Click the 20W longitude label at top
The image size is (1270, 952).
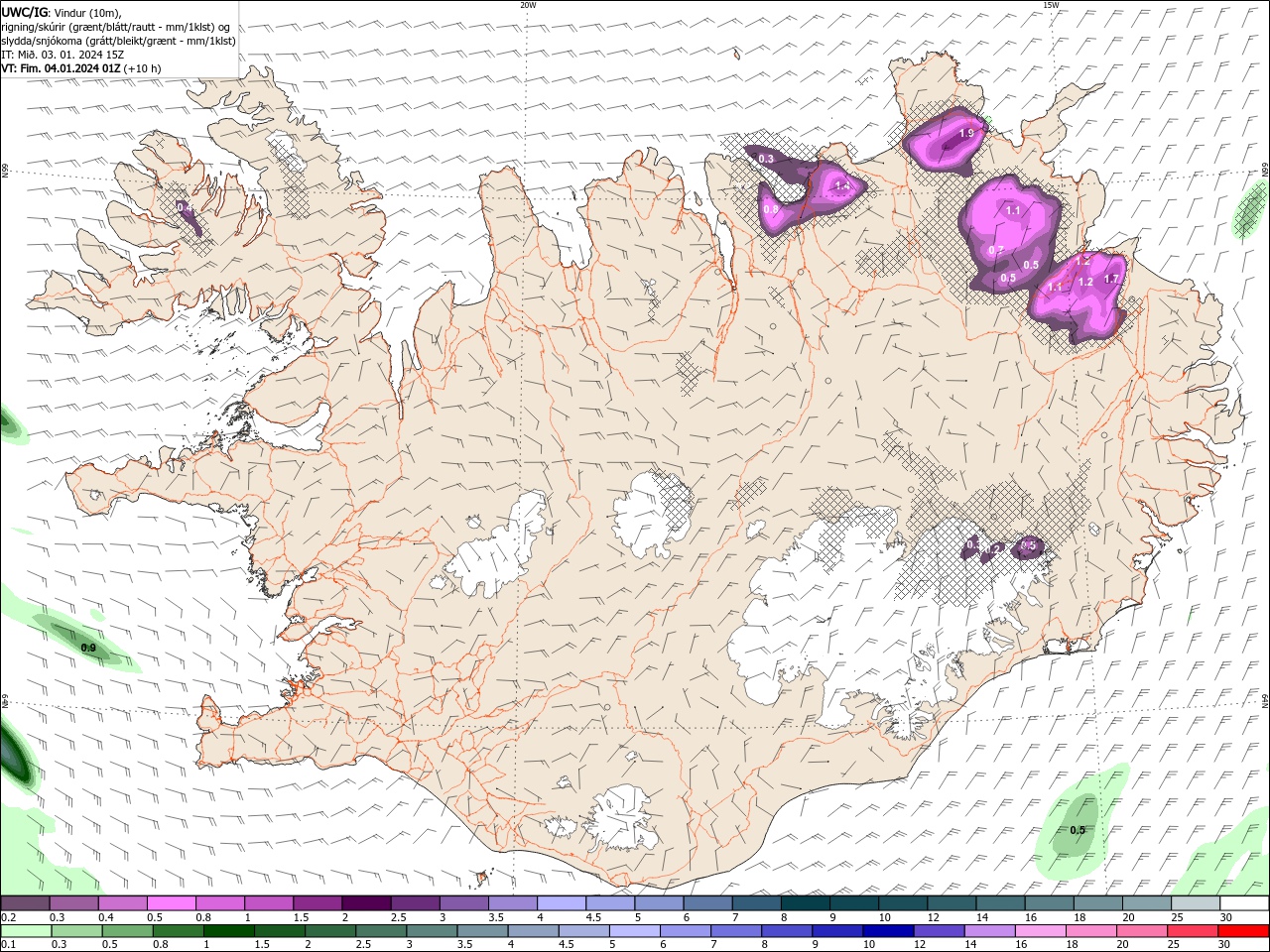click(528, 5)
